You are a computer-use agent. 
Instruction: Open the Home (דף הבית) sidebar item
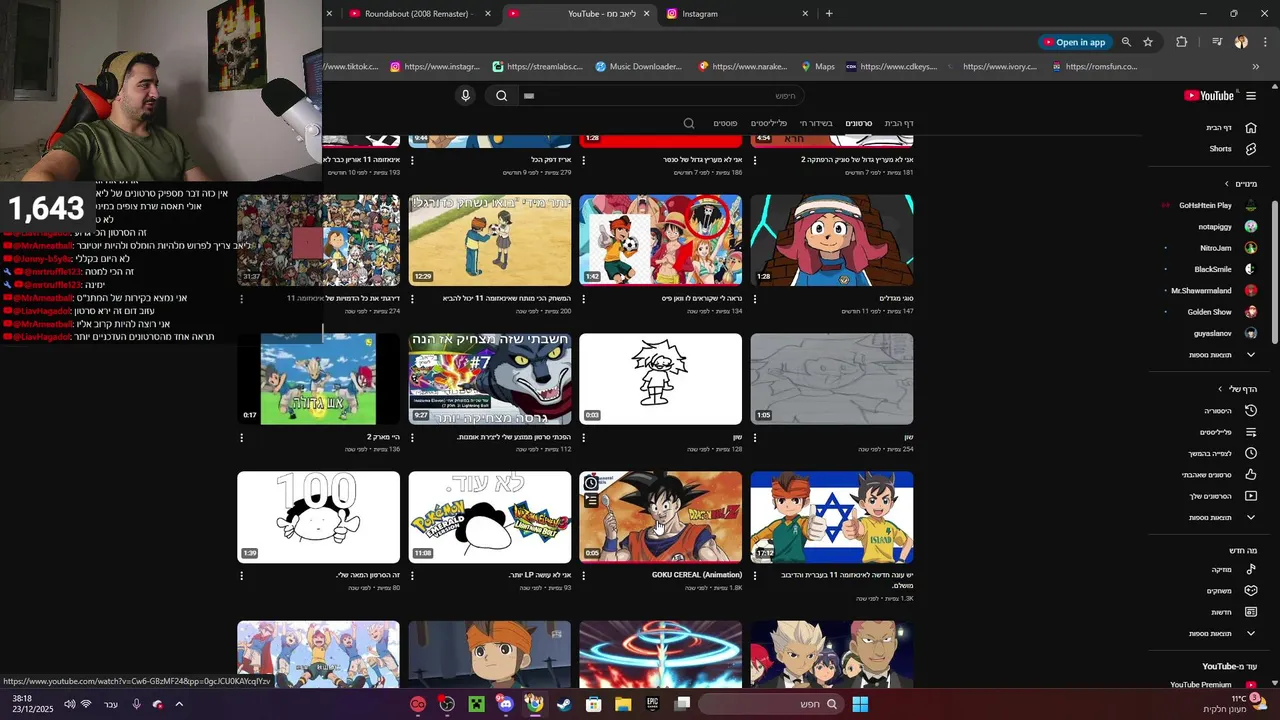click(1231, 128)
